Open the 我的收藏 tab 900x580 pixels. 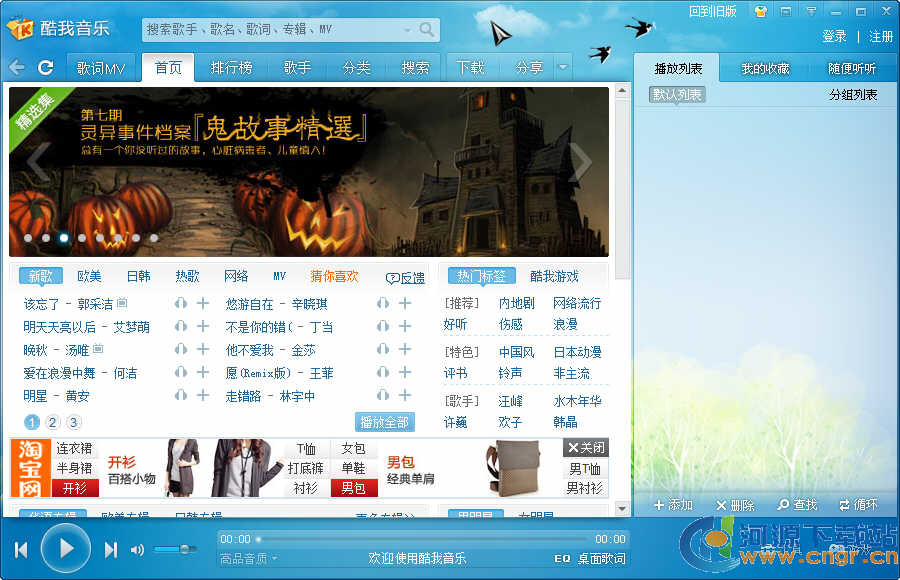[765, 69]
